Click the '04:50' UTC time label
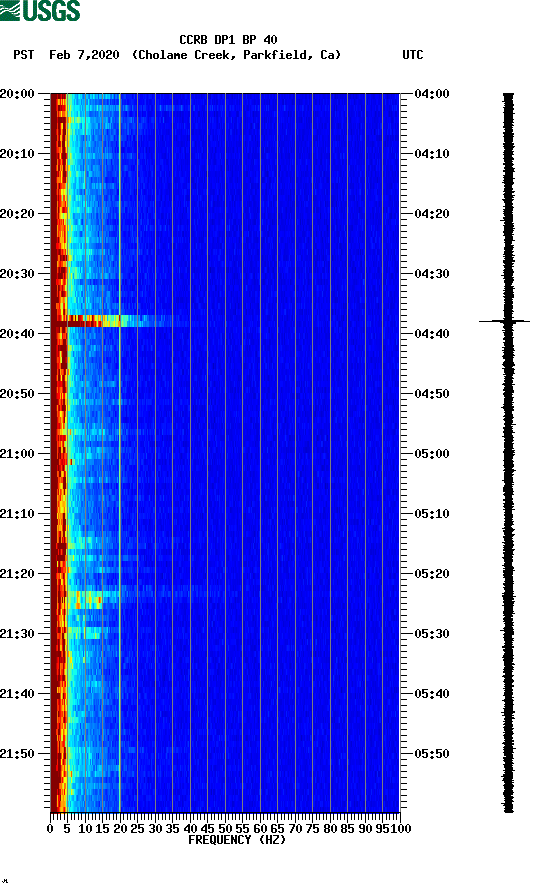Screen dimensions: 552x892 coord(432,394)
